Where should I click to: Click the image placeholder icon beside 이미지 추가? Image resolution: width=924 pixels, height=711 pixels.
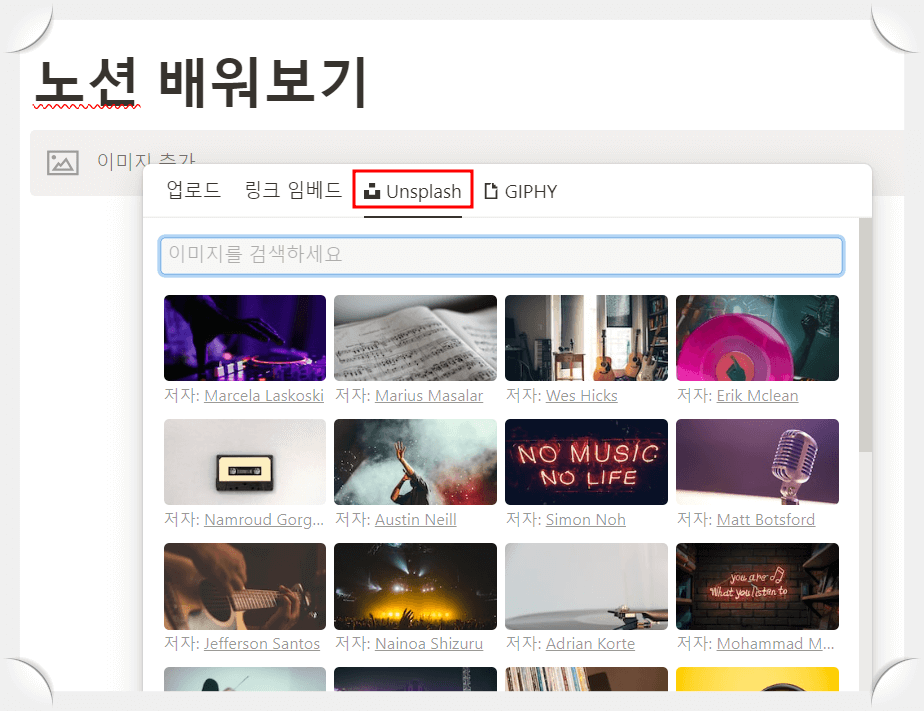[x=63, y=161]
